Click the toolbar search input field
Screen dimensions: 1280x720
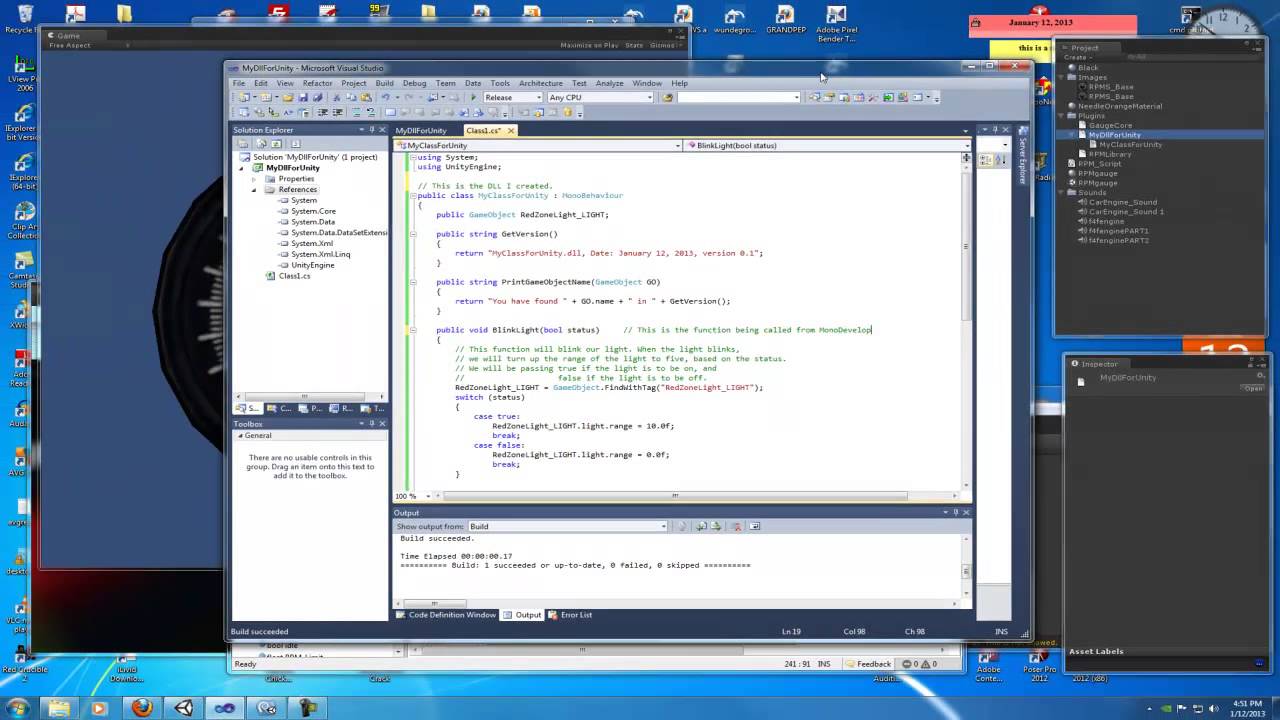click(738, 97)
